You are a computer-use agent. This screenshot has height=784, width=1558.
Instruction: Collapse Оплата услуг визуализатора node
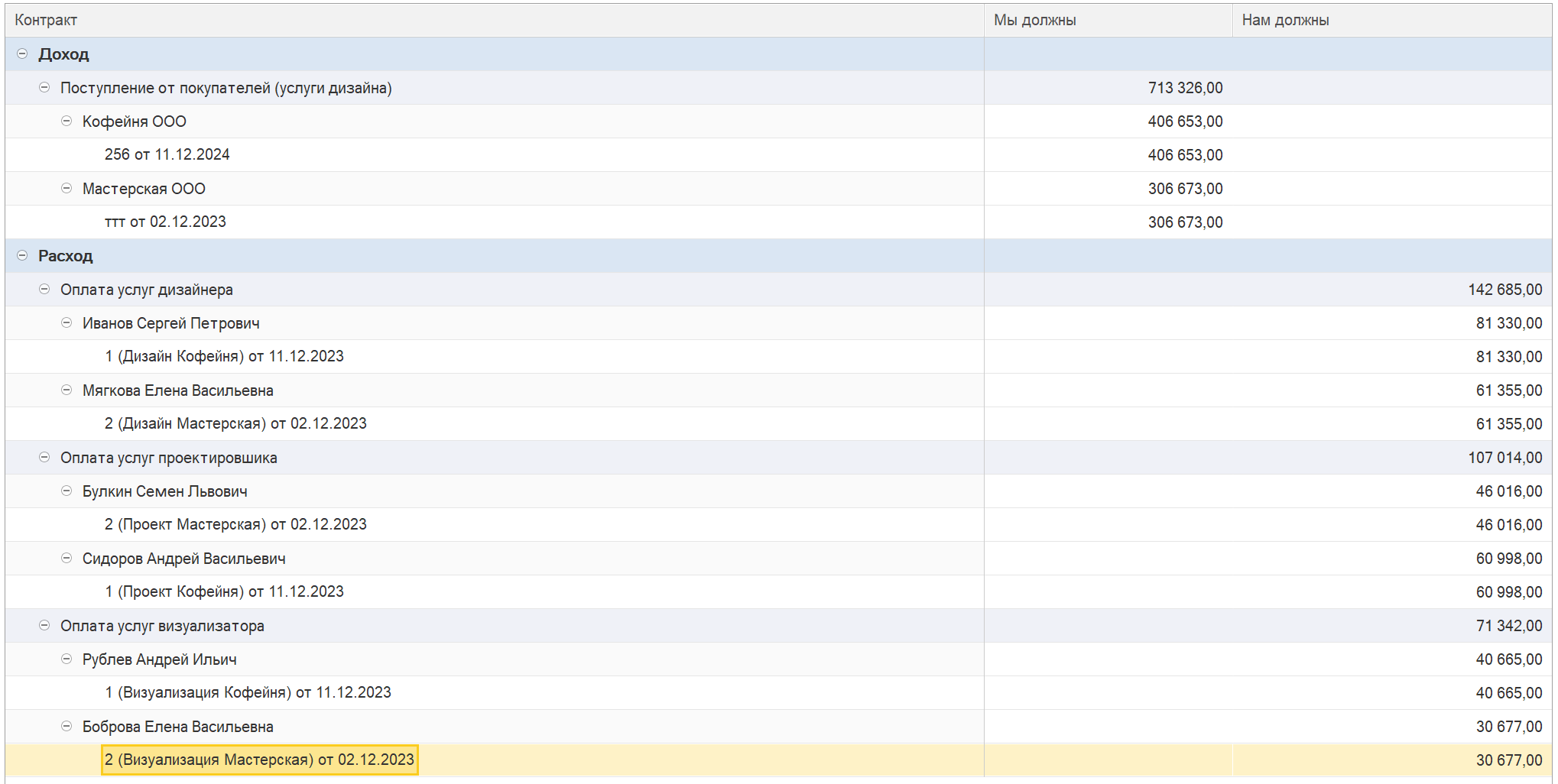pos(44,625)
